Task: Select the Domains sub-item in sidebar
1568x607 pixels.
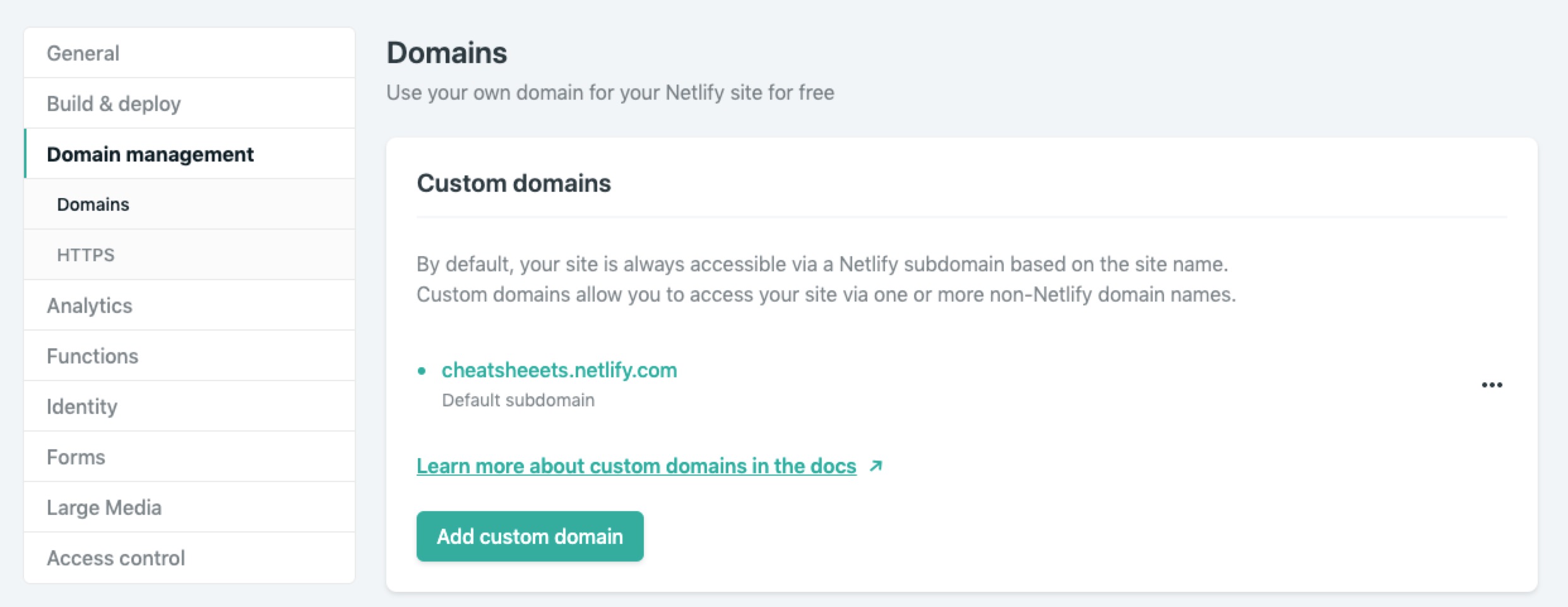Action: click(93, 204)
